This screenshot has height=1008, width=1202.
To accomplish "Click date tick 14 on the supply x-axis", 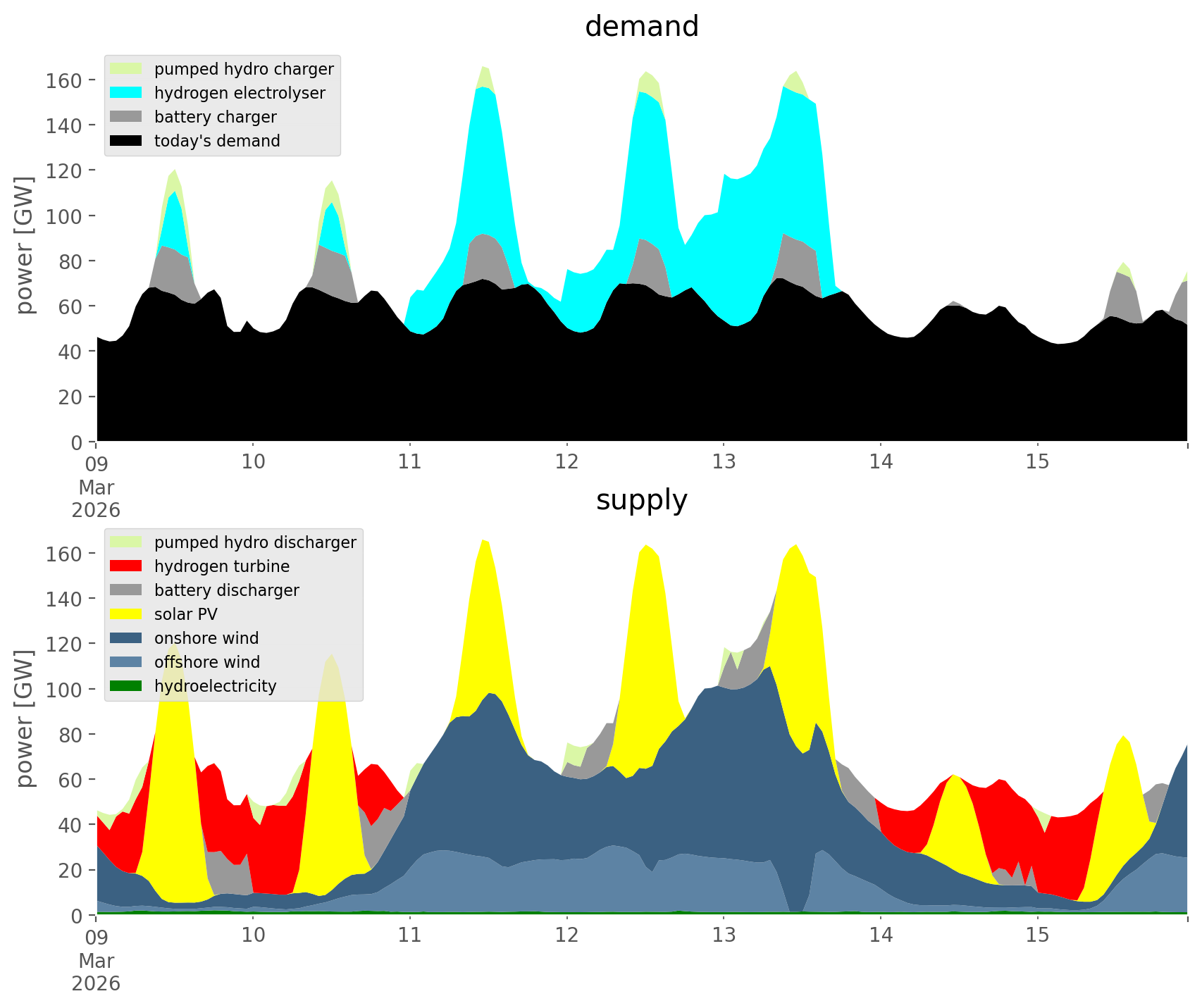I will pos(880,935).
